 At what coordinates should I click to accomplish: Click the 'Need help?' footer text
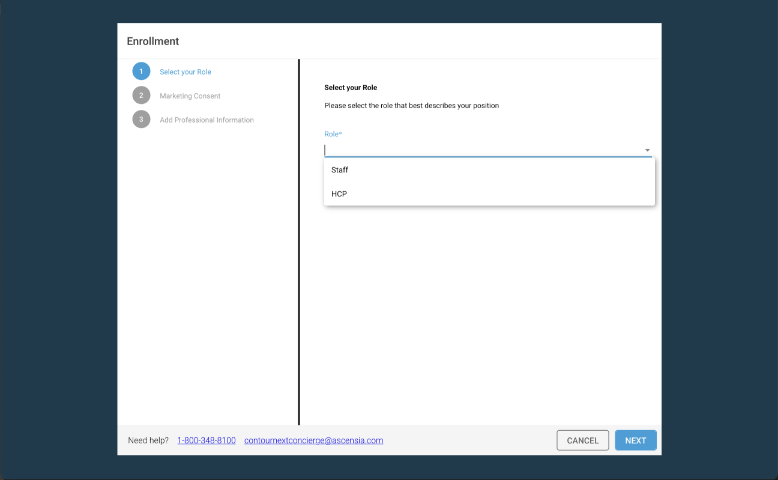pyautogui.click(x=148, y=440)
